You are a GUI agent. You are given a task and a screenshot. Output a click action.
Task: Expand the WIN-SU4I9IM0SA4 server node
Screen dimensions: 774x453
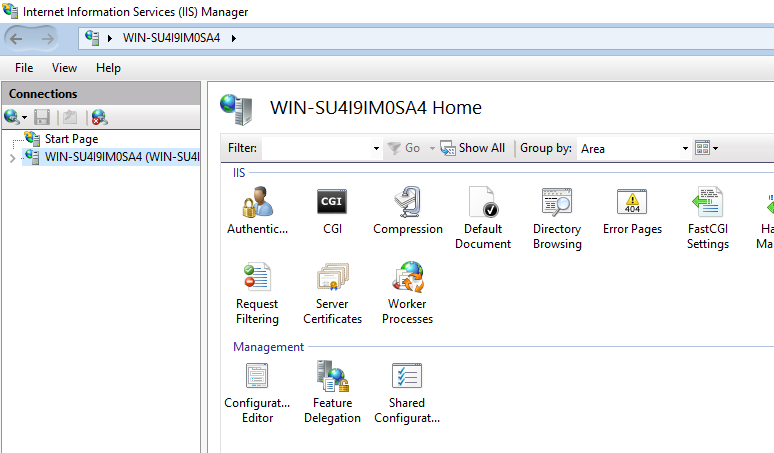[12, 158]
